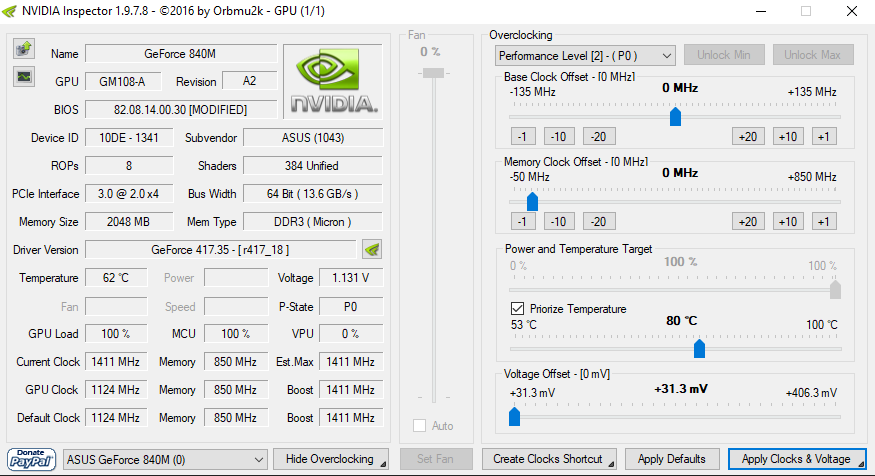Click the Bus Width 64 Bit field
The width and height of the screenshot is (875, 476).
313,194
